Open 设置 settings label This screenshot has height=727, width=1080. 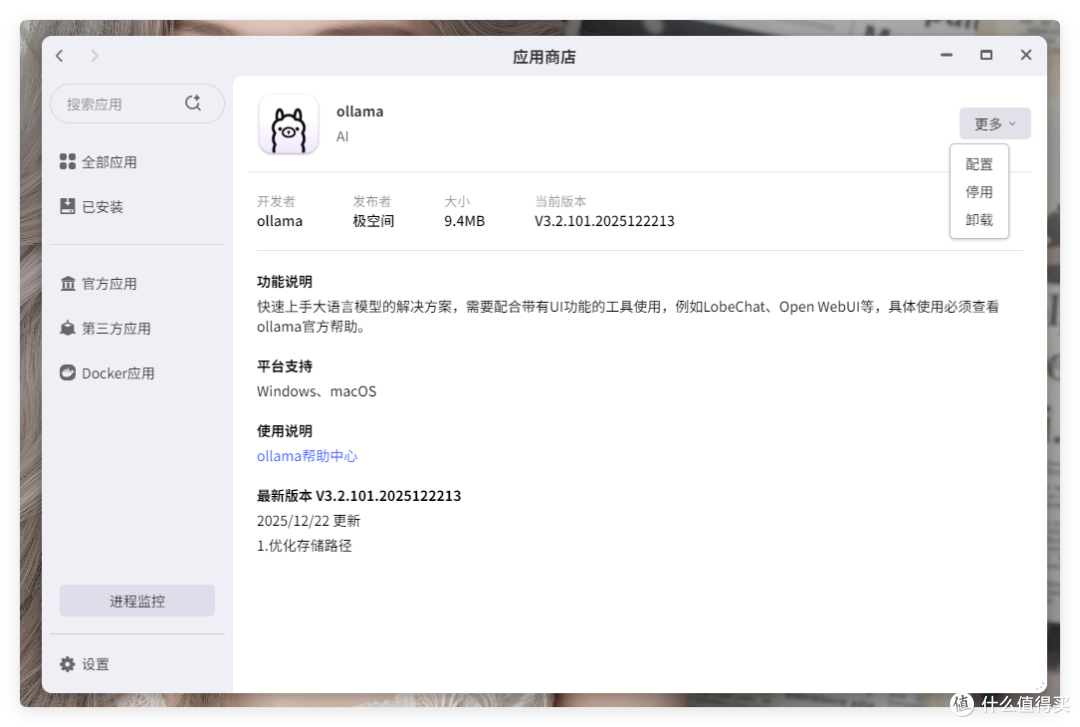point(95,664)
